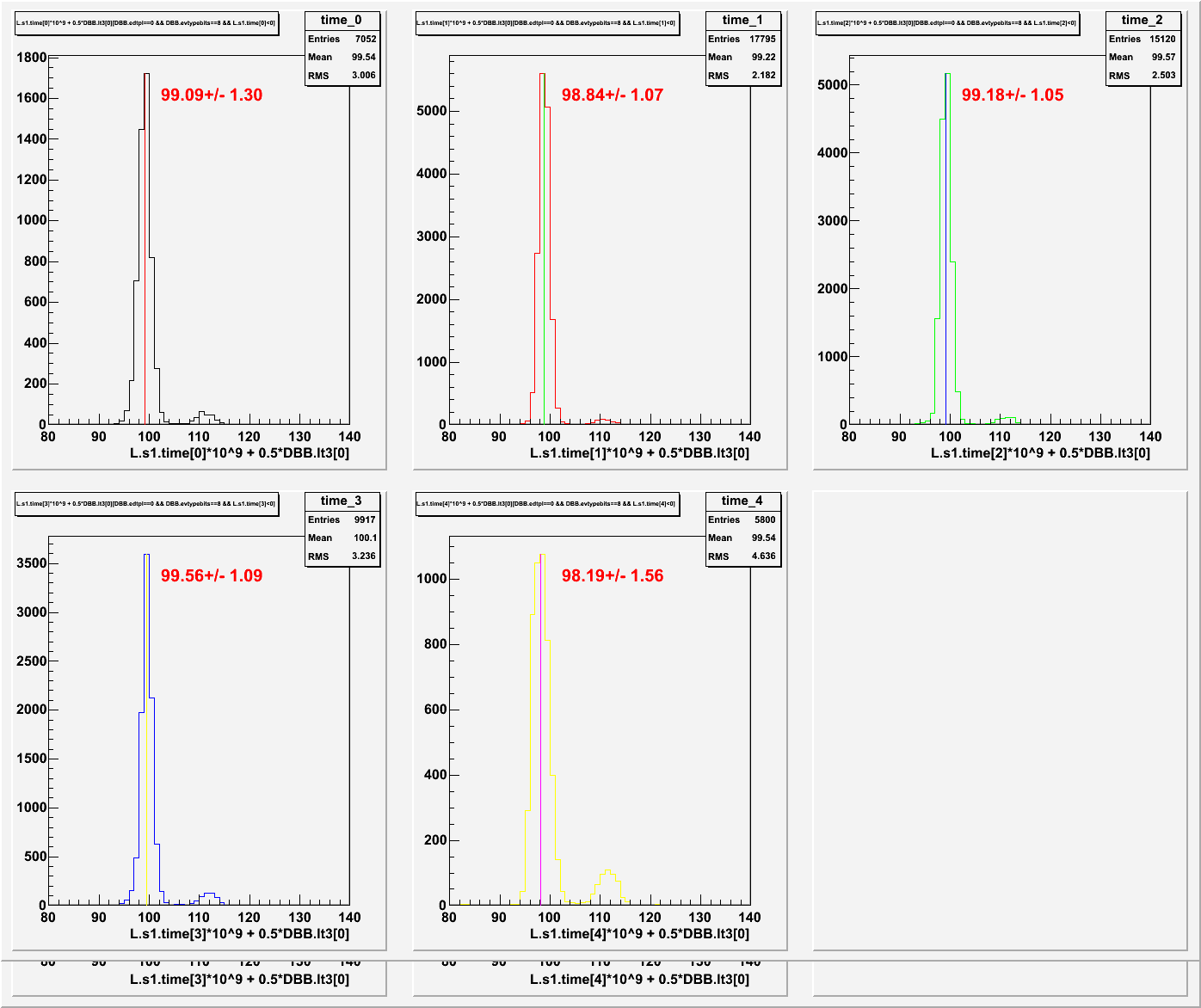The image size is (1201, 1008).
Task: Select the red label 99.56+/- 1.09
Action: tap(212, 575)
